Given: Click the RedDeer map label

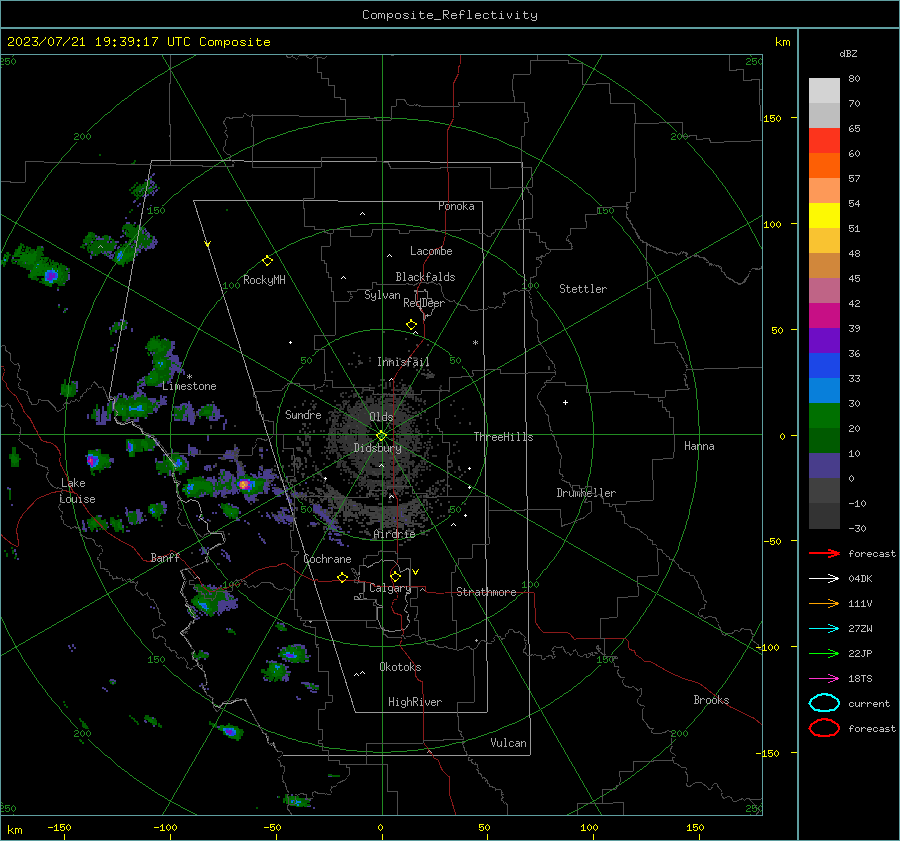Looking at the screenshot, I should click(x=424, y=303).
